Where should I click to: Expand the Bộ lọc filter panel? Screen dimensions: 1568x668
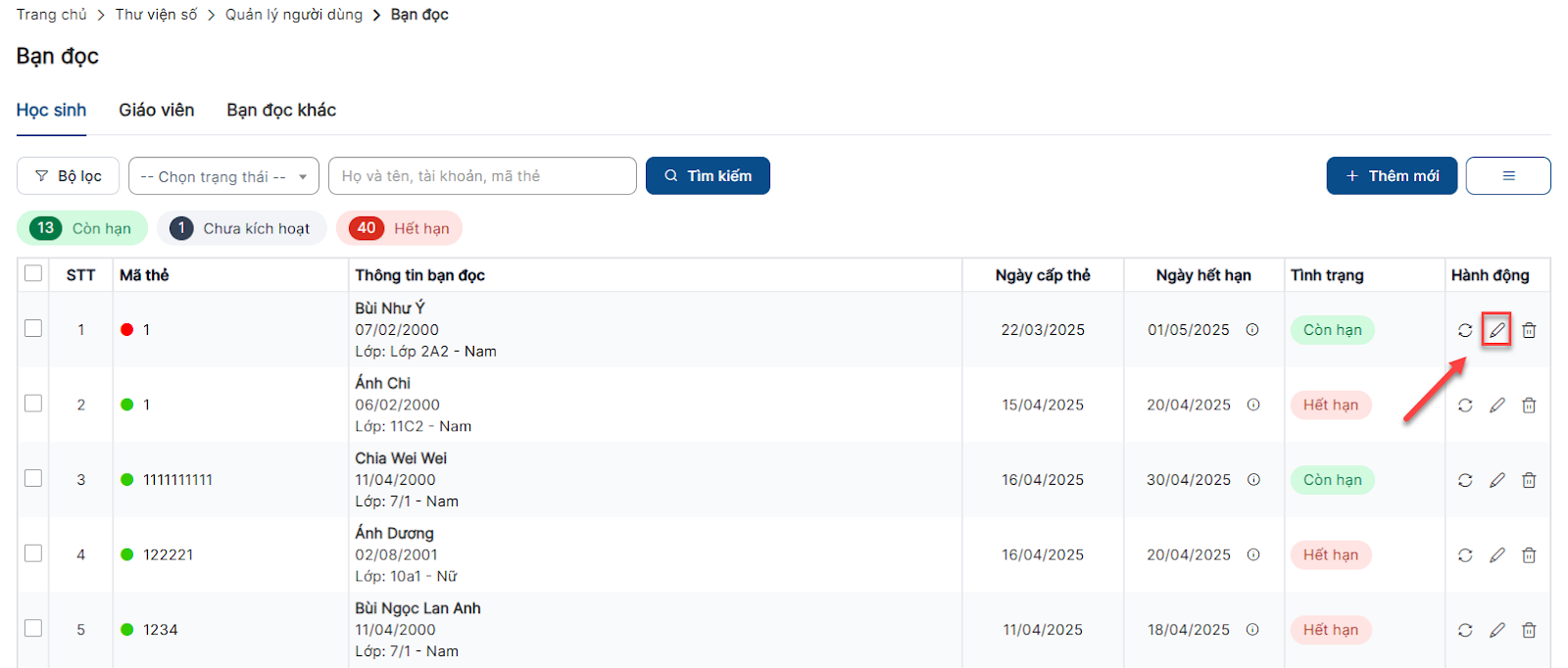pos(69,176)
